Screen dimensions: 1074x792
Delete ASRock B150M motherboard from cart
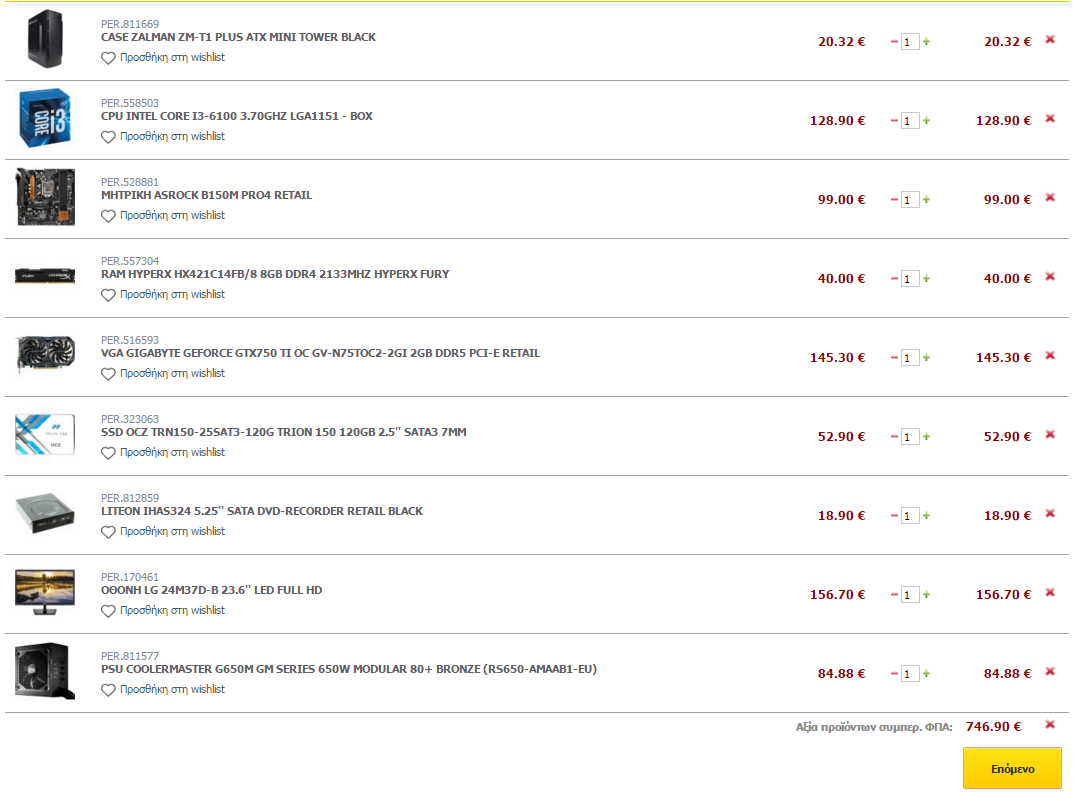1050,197
